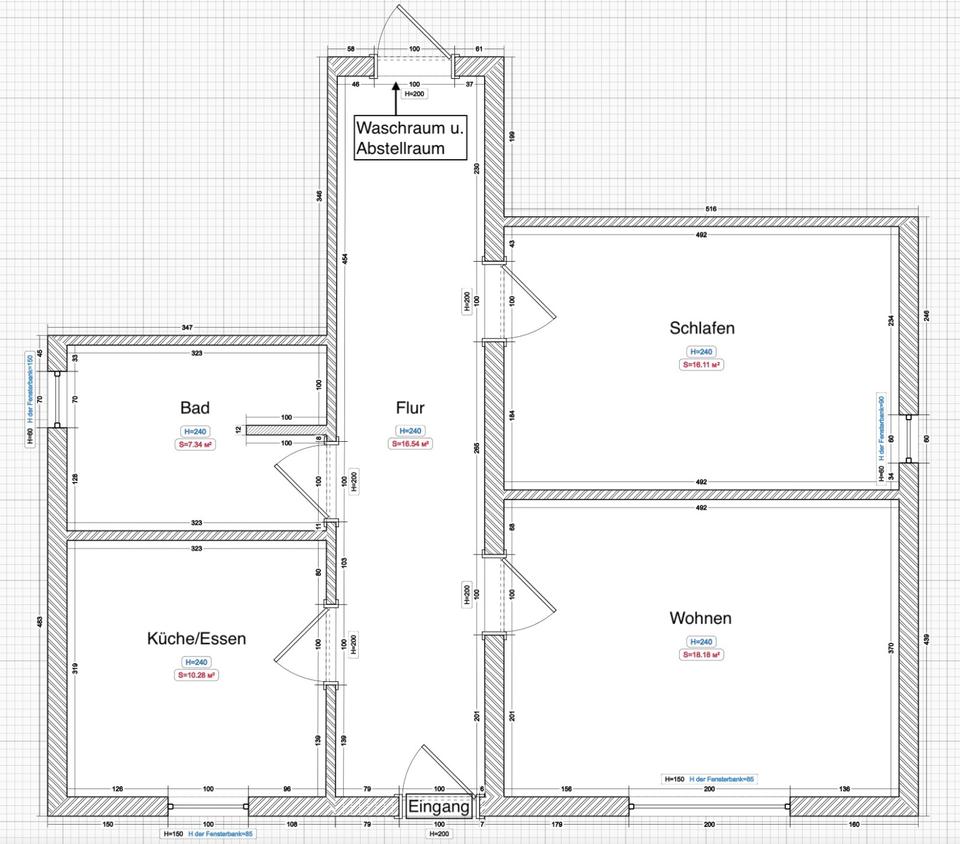Click the H=240 height tag in Küche/Essen

[195, 662]
